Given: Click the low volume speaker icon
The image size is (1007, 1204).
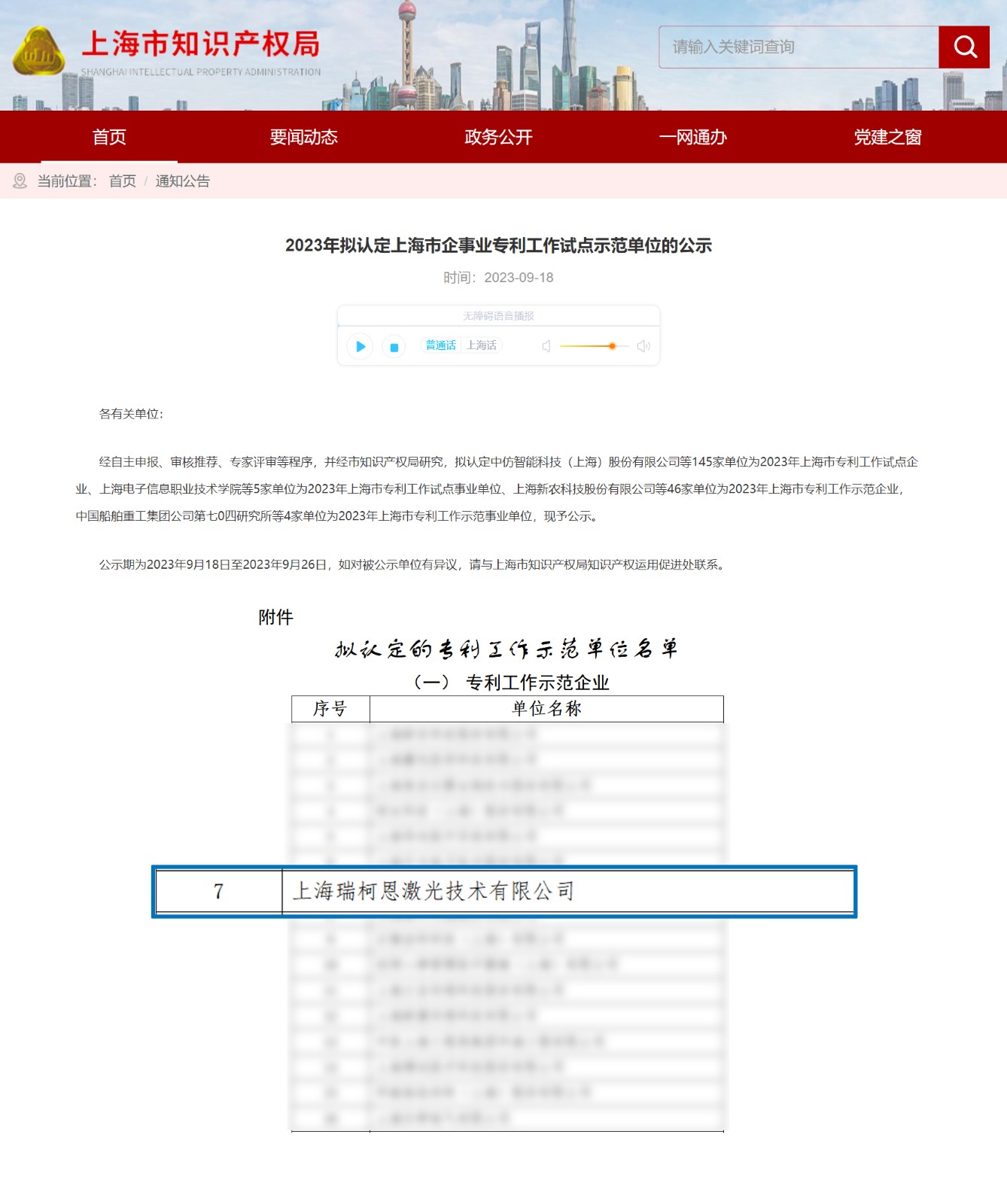Looking at the screenshot, I should coord(546,346).
